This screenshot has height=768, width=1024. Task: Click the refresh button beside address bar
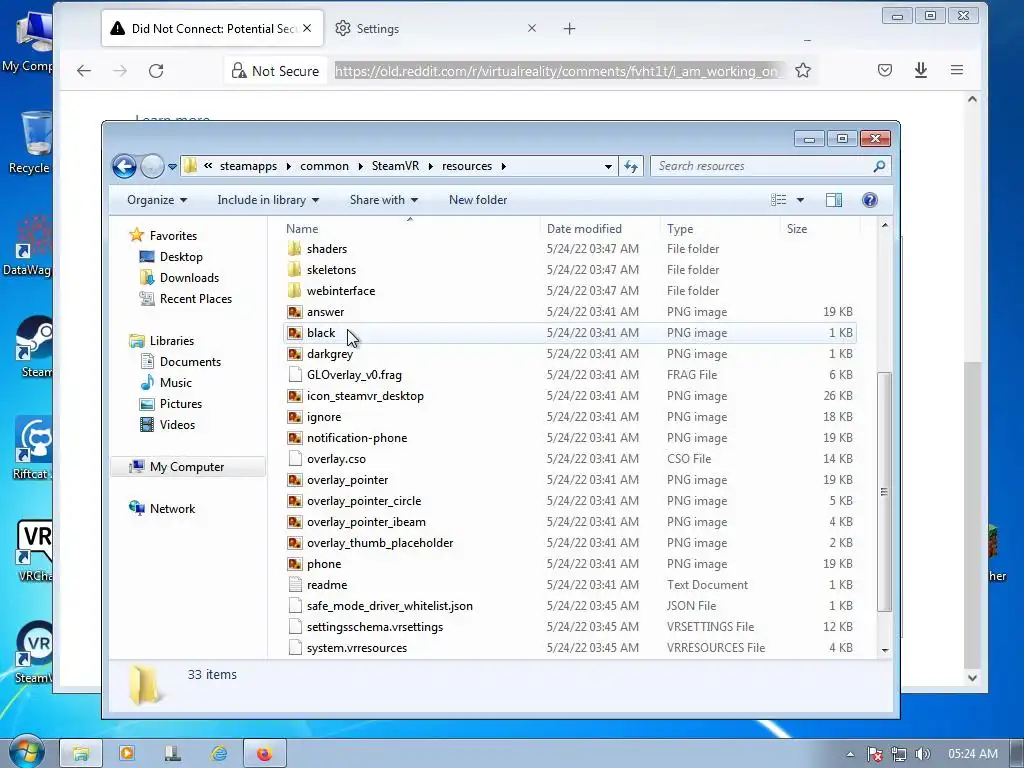[631, 166]
